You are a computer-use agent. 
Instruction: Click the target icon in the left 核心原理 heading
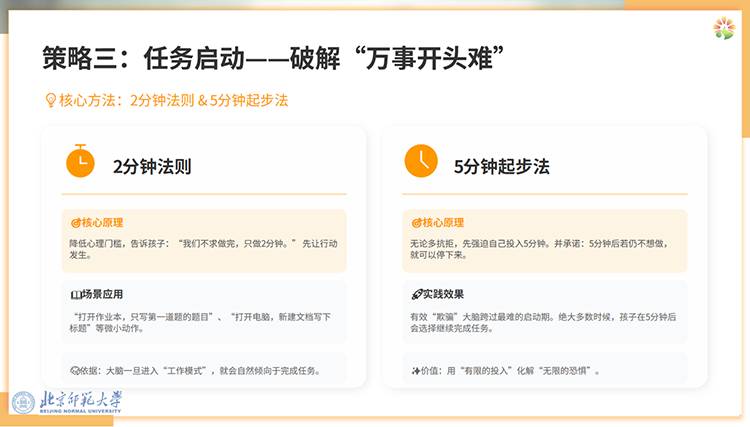[75, 223]
